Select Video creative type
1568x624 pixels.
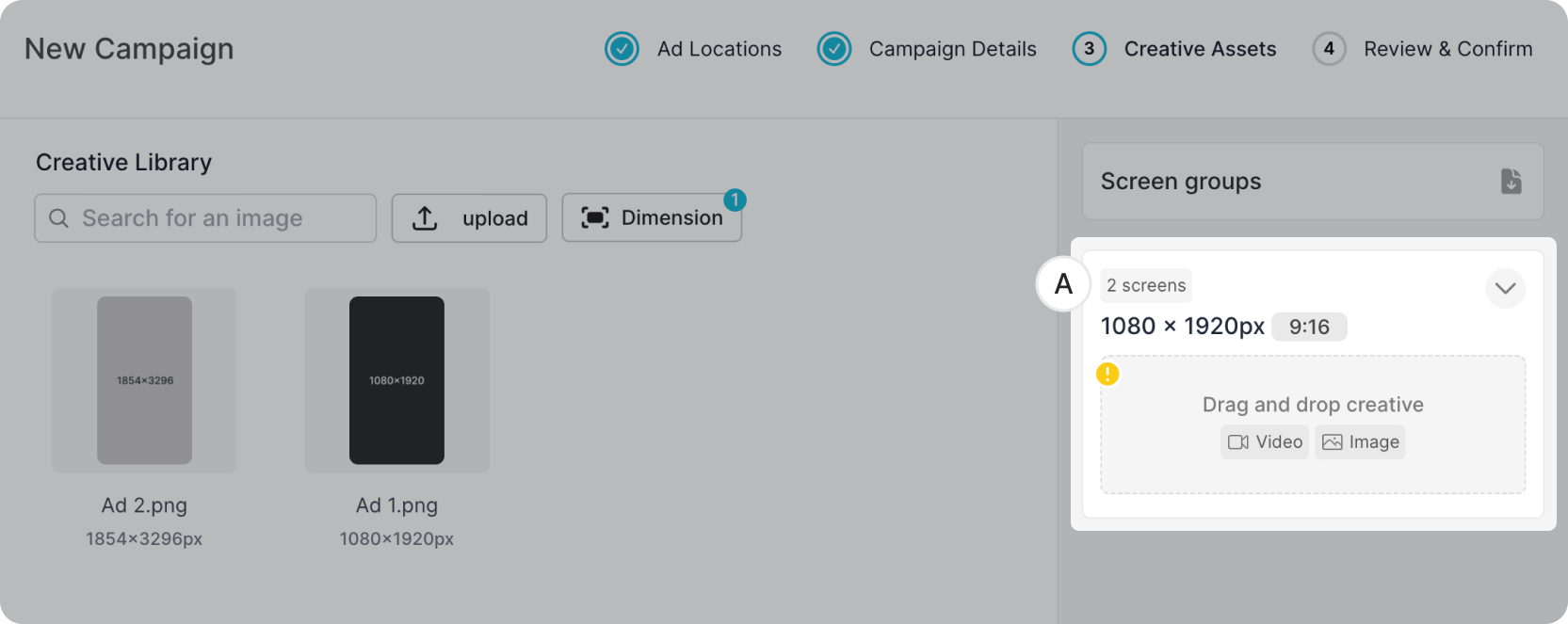click(1265, 442)
